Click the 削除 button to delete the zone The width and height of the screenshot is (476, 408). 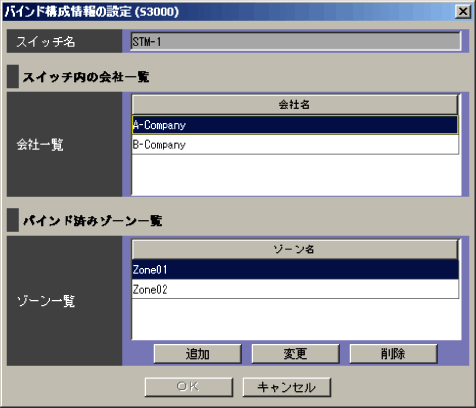[393, 354]
